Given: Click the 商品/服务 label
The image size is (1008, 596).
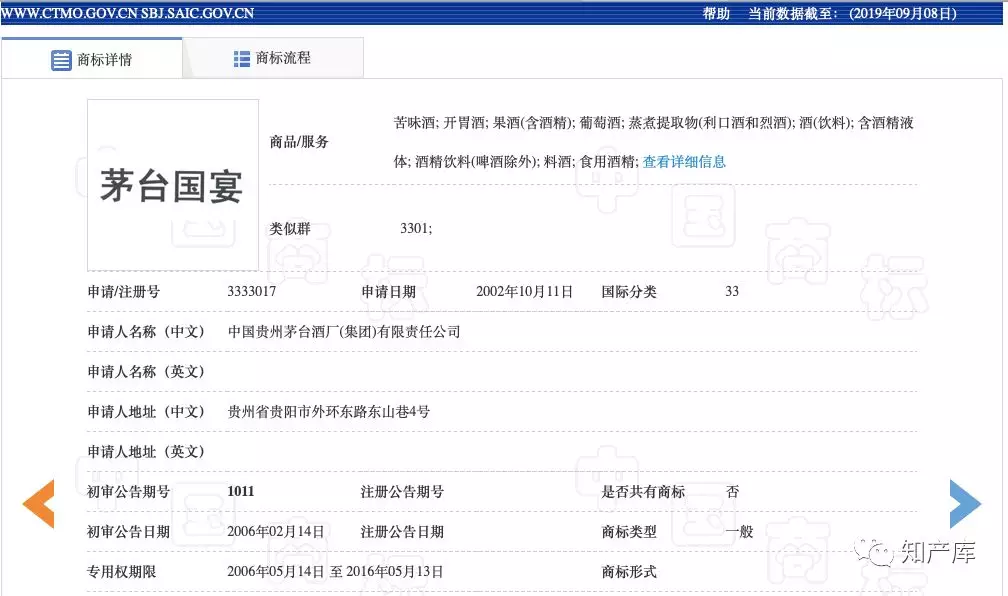Looking at the screenshot, I should coord(299,142).
